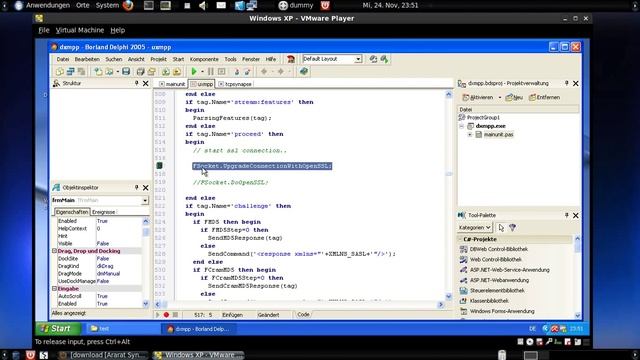The height and width of the screenshot is (360, 640).
Task: Collapse the Eingabe property category
Action: point(54,289)
